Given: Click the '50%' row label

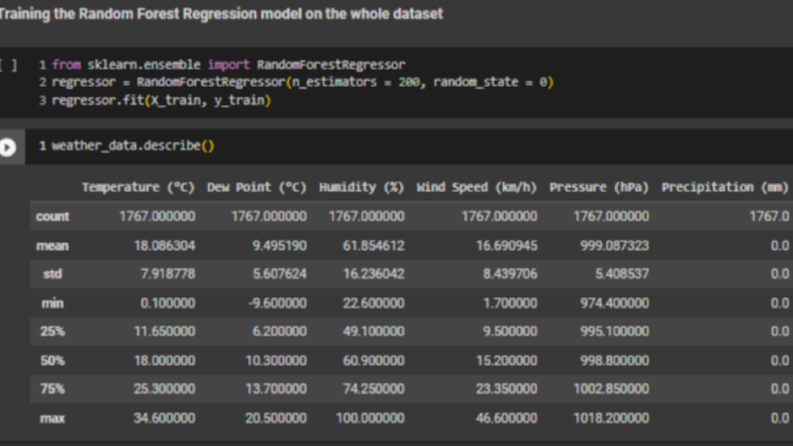Looking at the screenshot, I should [x=53, y=361].
